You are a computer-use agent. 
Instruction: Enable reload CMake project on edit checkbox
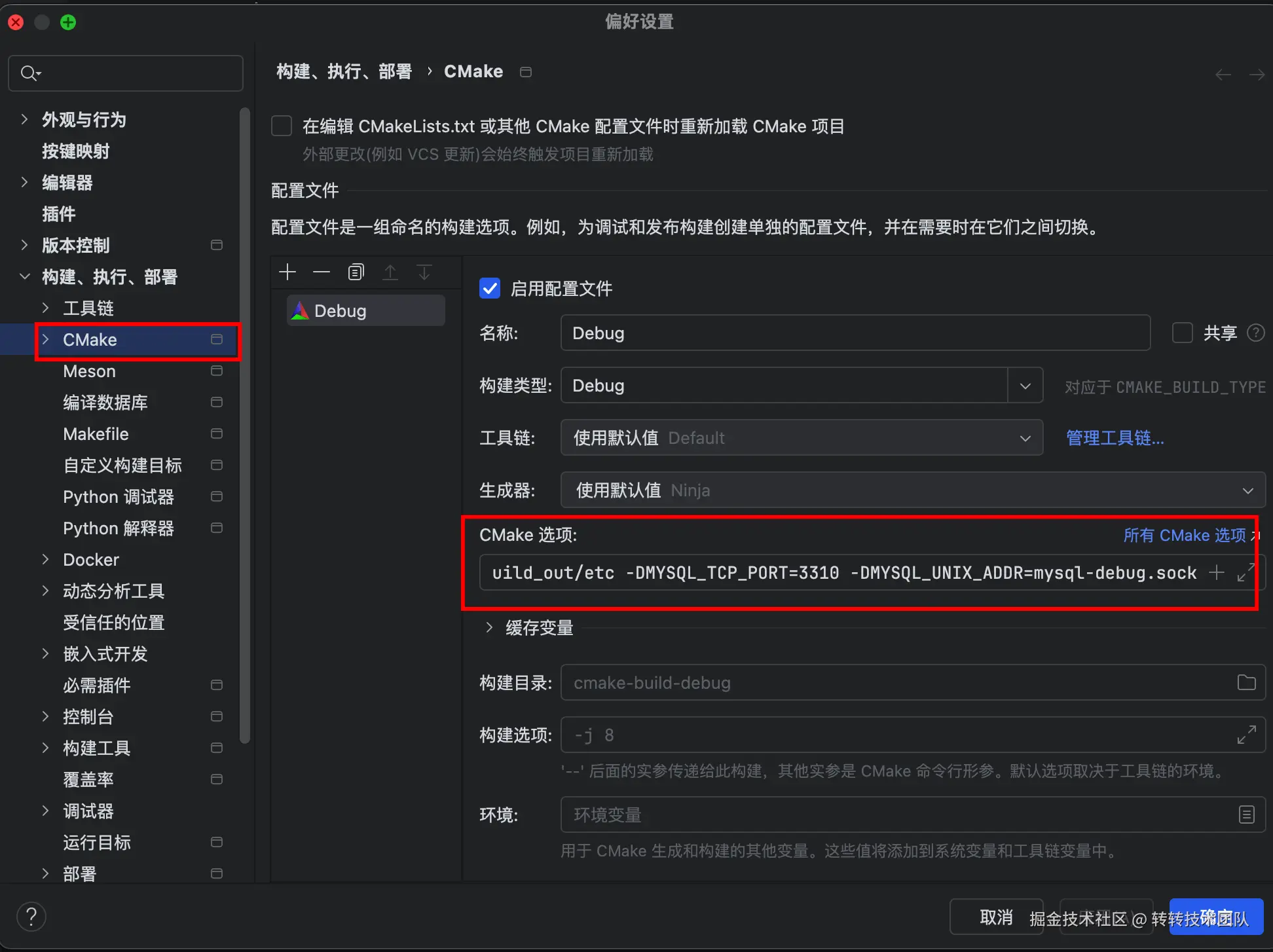[282, 126]
